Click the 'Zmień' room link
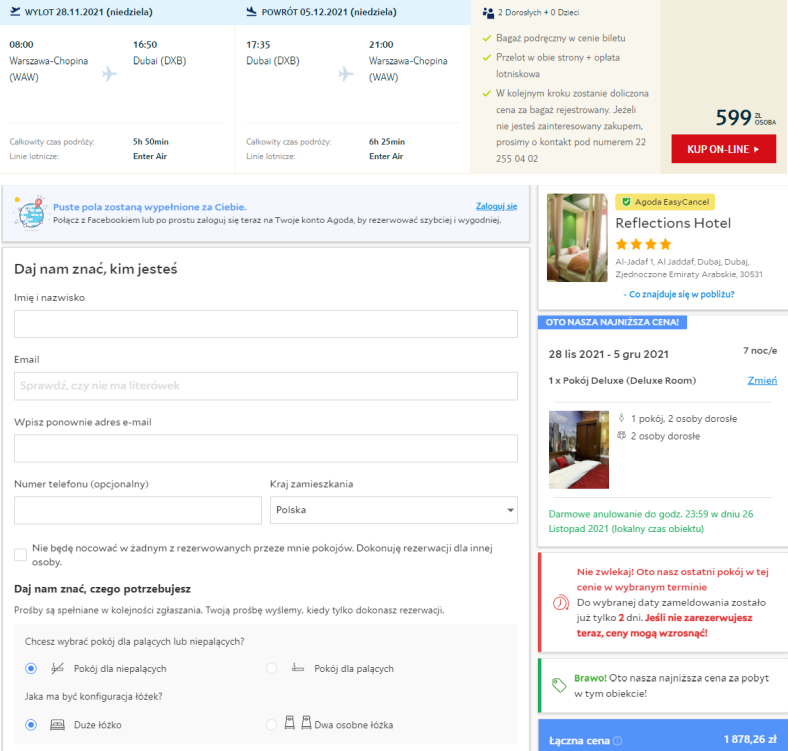 point(762,381)
